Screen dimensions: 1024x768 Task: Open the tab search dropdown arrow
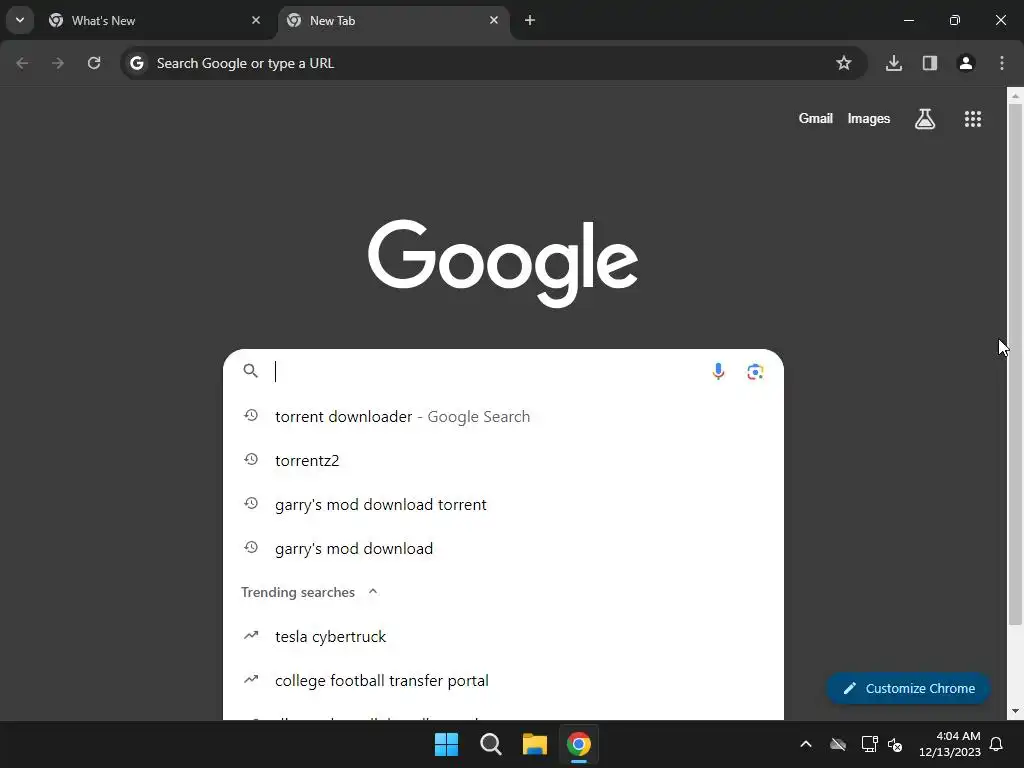20,20
